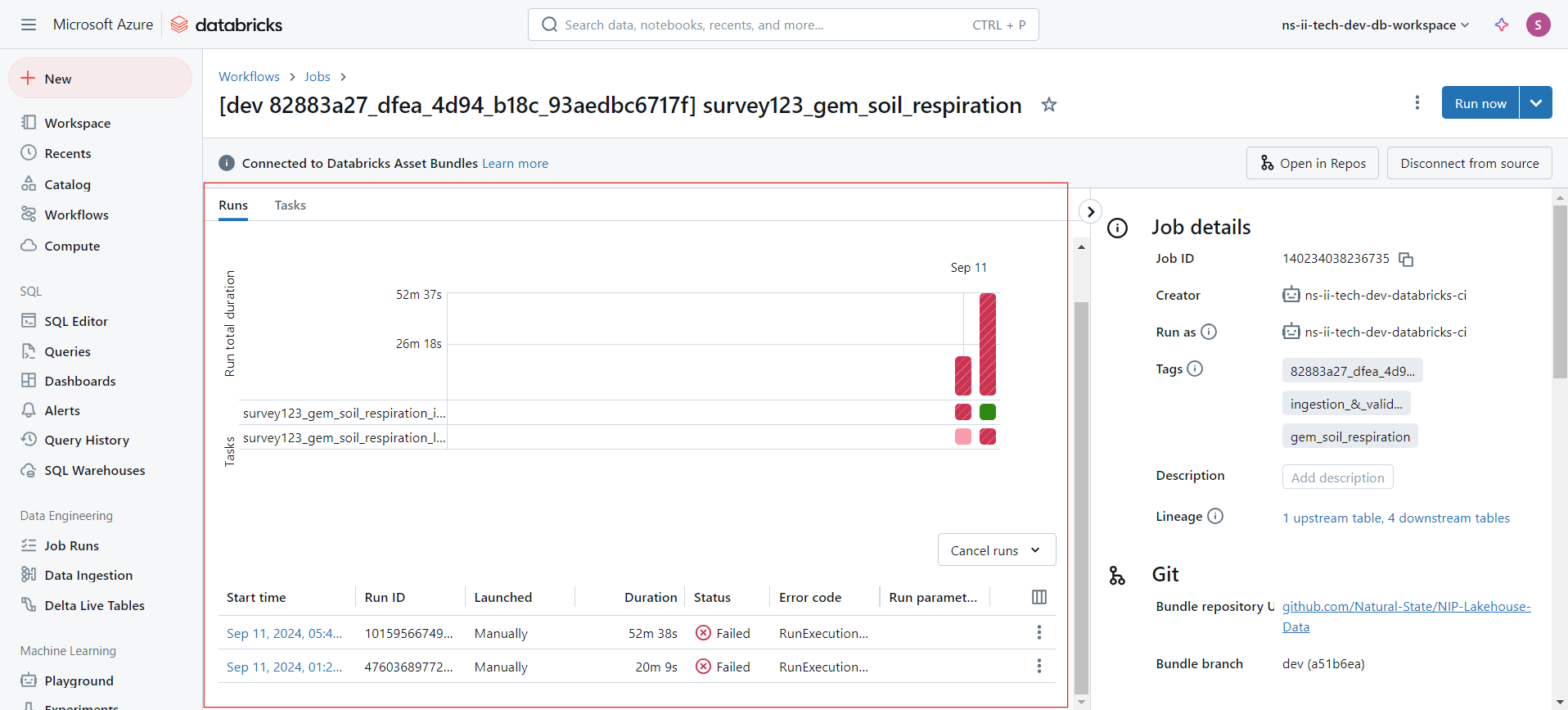
Task: Click the short red duration bar
Action: [963, 376]
